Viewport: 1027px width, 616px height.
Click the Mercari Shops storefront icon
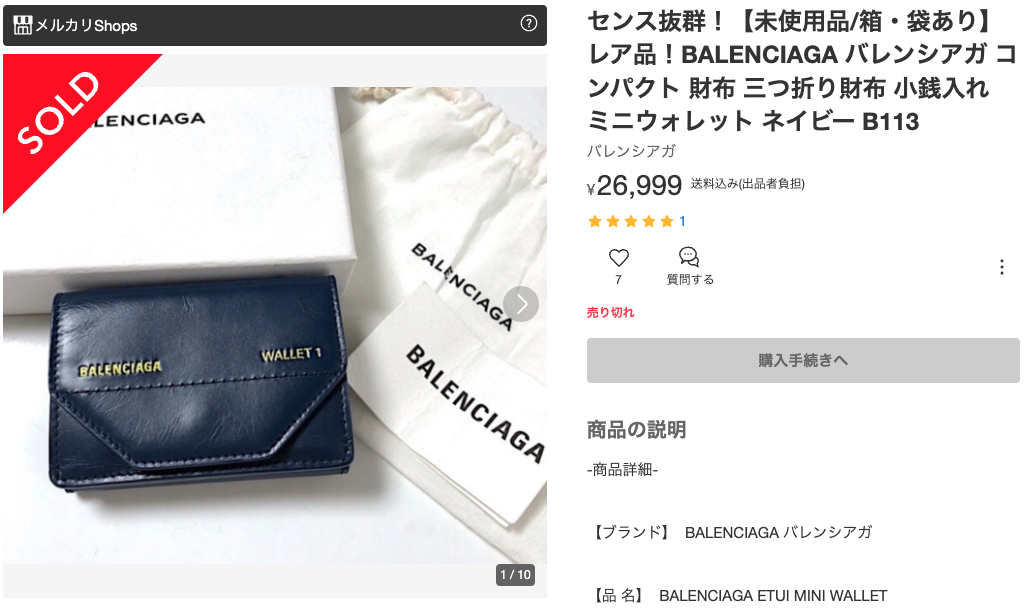tap(22, 26)
